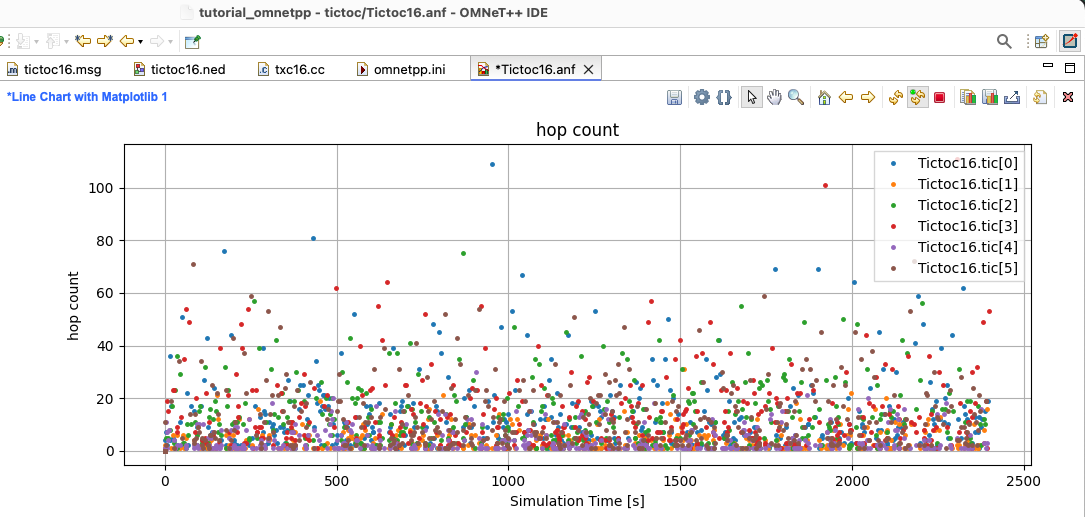Click Last Edit Location arrow with asterisk
Viewport: 1085px width, 517px height.
click(x=83, y=42)
